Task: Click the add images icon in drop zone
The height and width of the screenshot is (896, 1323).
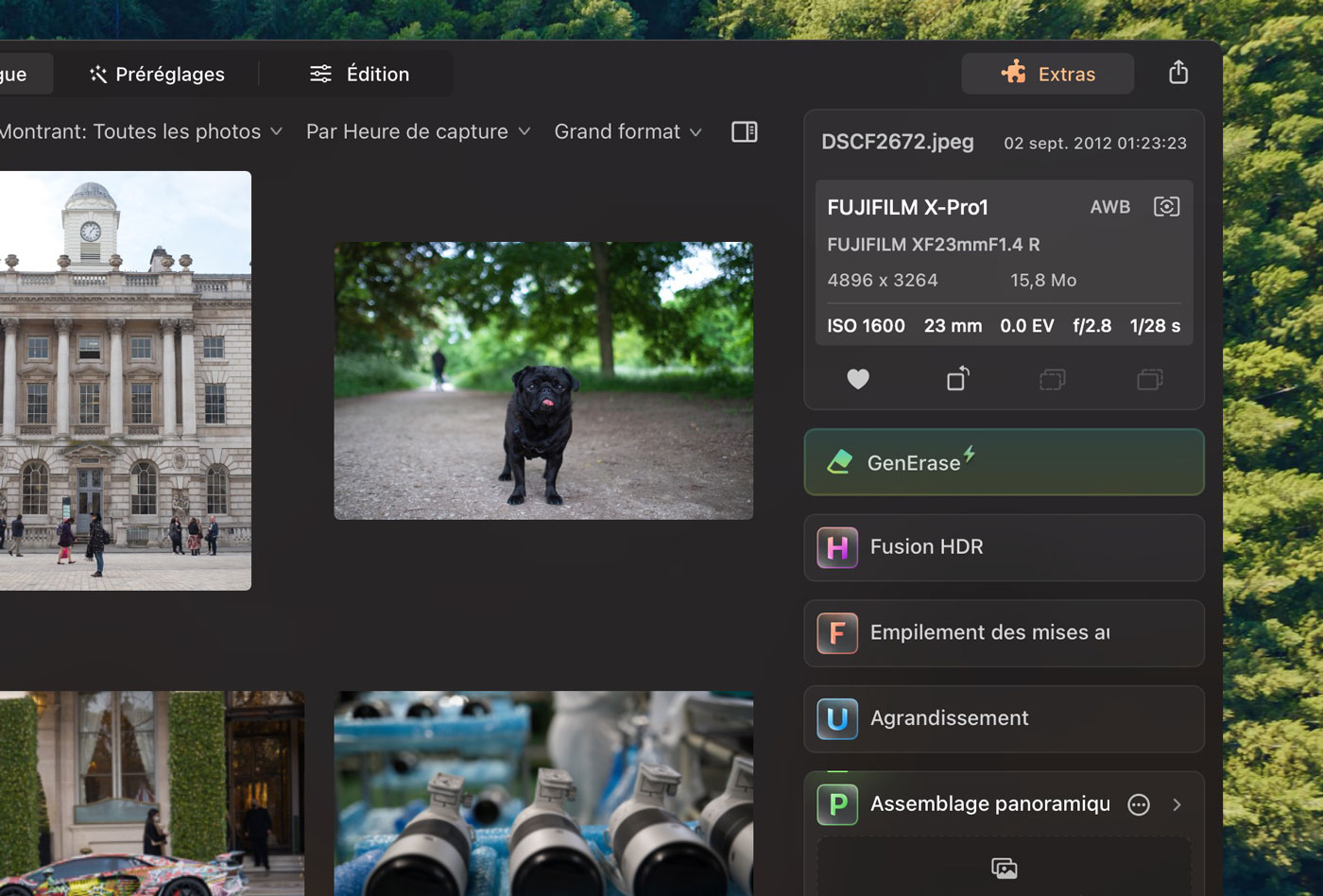Action: pos(1004,869)
